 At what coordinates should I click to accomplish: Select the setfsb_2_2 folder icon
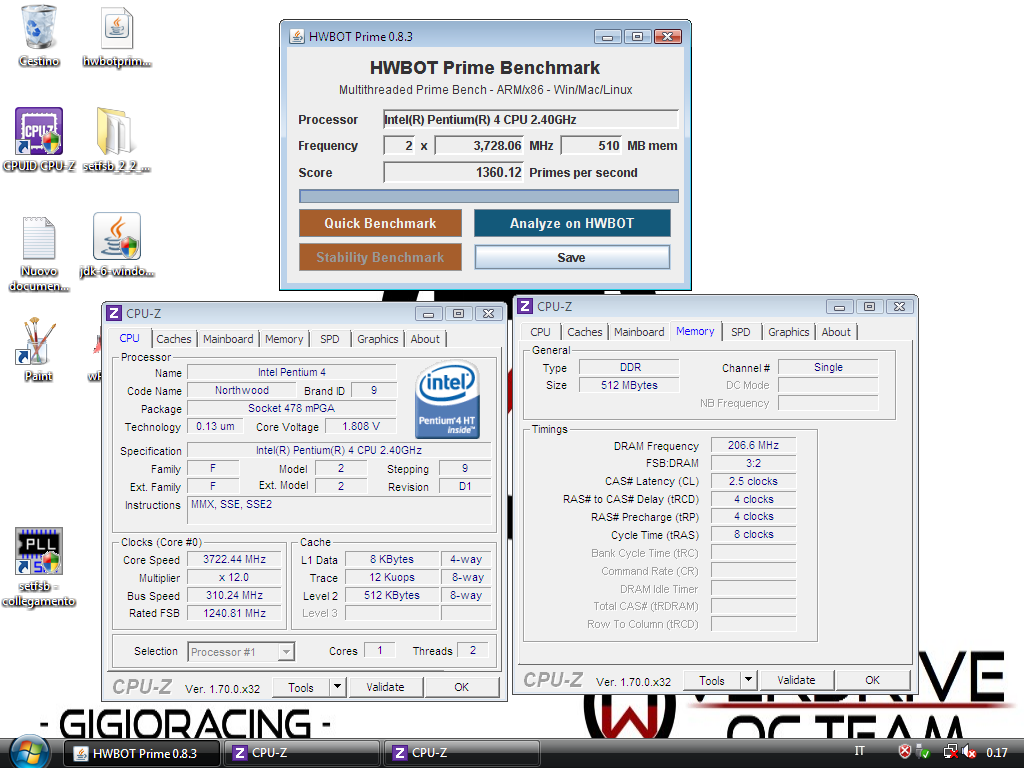[x=116, y=140]
